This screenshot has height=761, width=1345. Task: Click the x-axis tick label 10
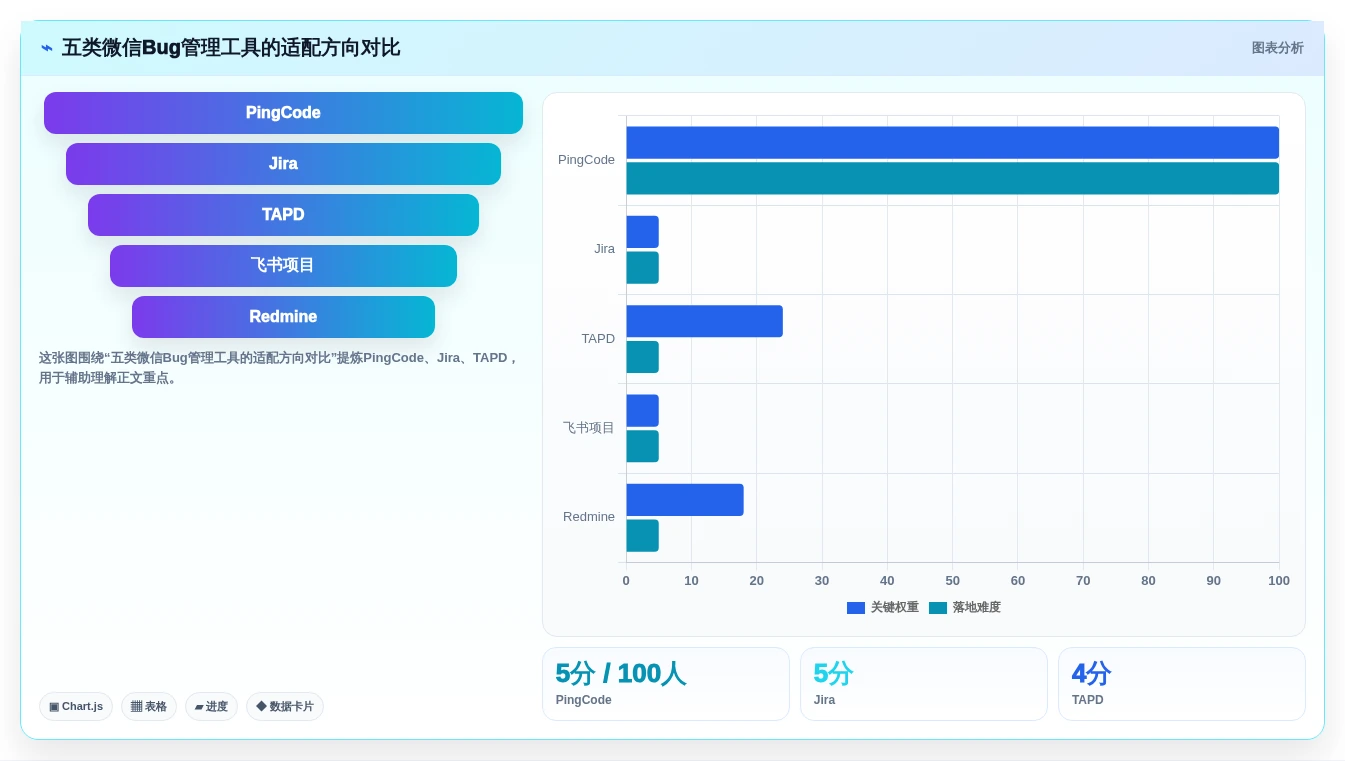point(691,581)
